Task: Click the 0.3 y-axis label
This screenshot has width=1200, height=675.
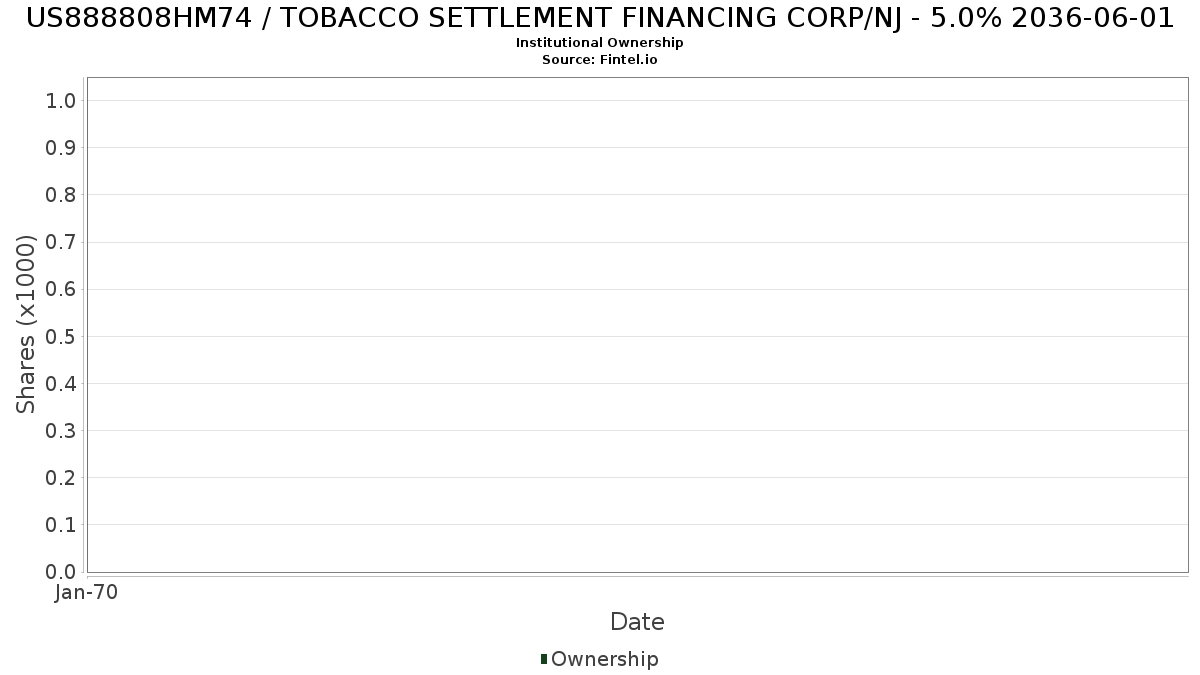Action: click(61, 431)
